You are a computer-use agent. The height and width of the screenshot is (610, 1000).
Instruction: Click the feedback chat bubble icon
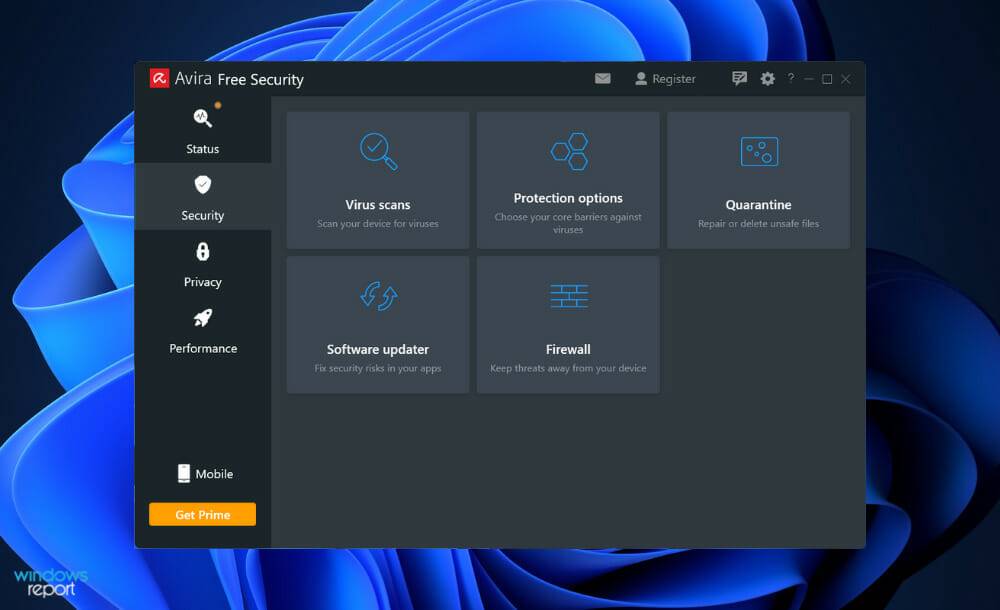(x=739, y=78)
